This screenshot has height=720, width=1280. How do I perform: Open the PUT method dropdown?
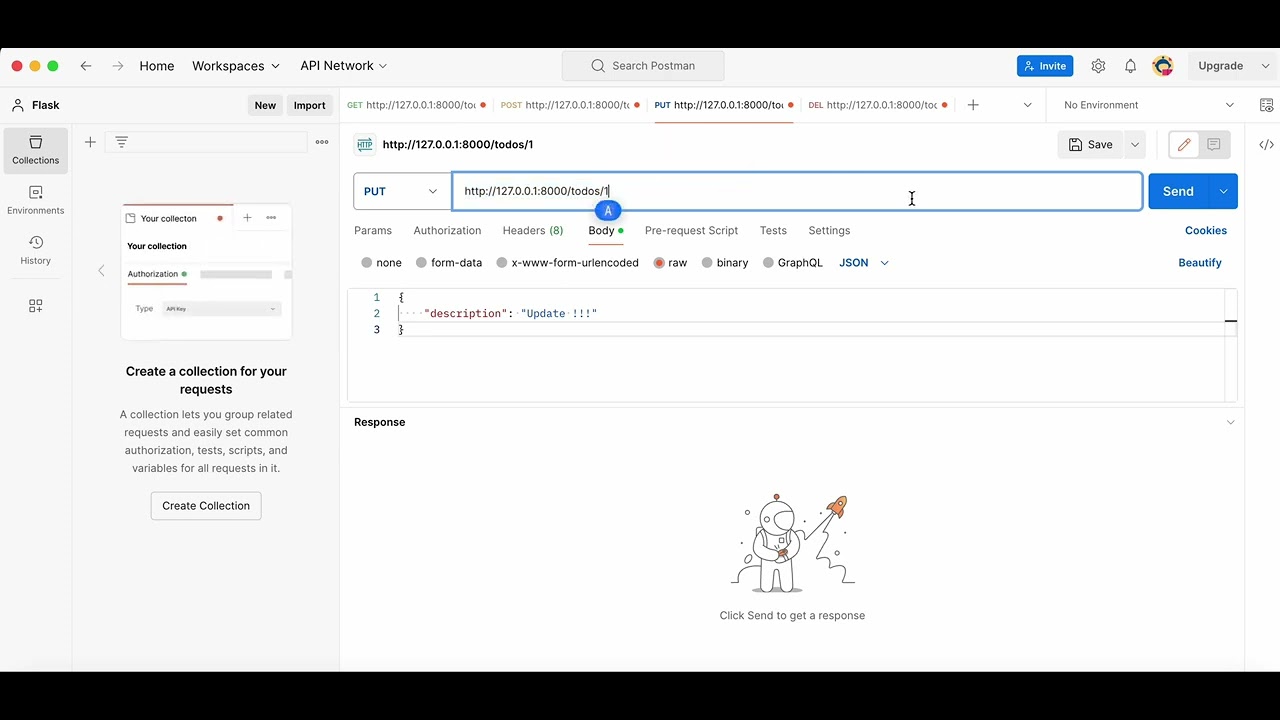400,191
